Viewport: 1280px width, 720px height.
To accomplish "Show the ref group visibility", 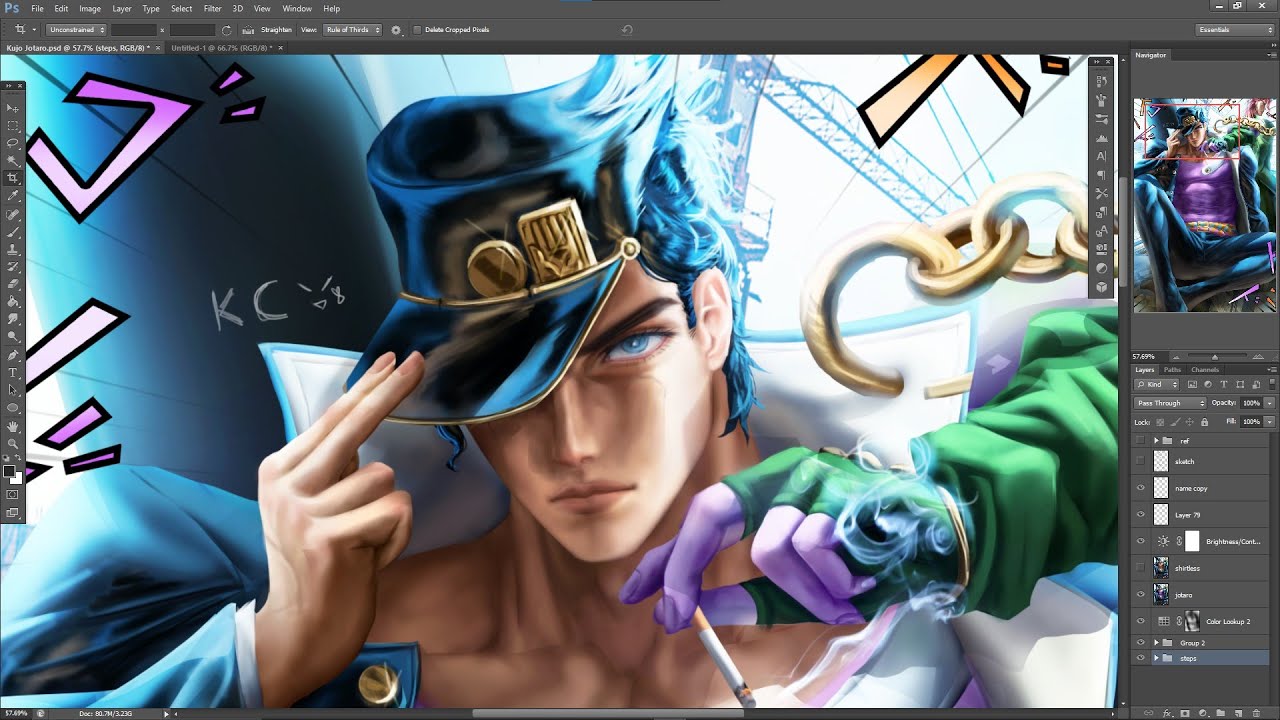I will coord(1140,440).
